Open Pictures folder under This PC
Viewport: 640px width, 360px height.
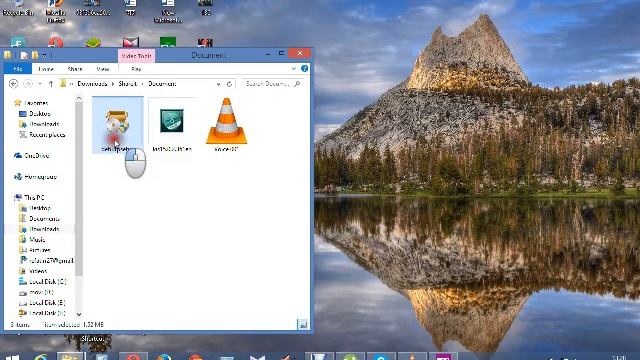tap(35, 250)
